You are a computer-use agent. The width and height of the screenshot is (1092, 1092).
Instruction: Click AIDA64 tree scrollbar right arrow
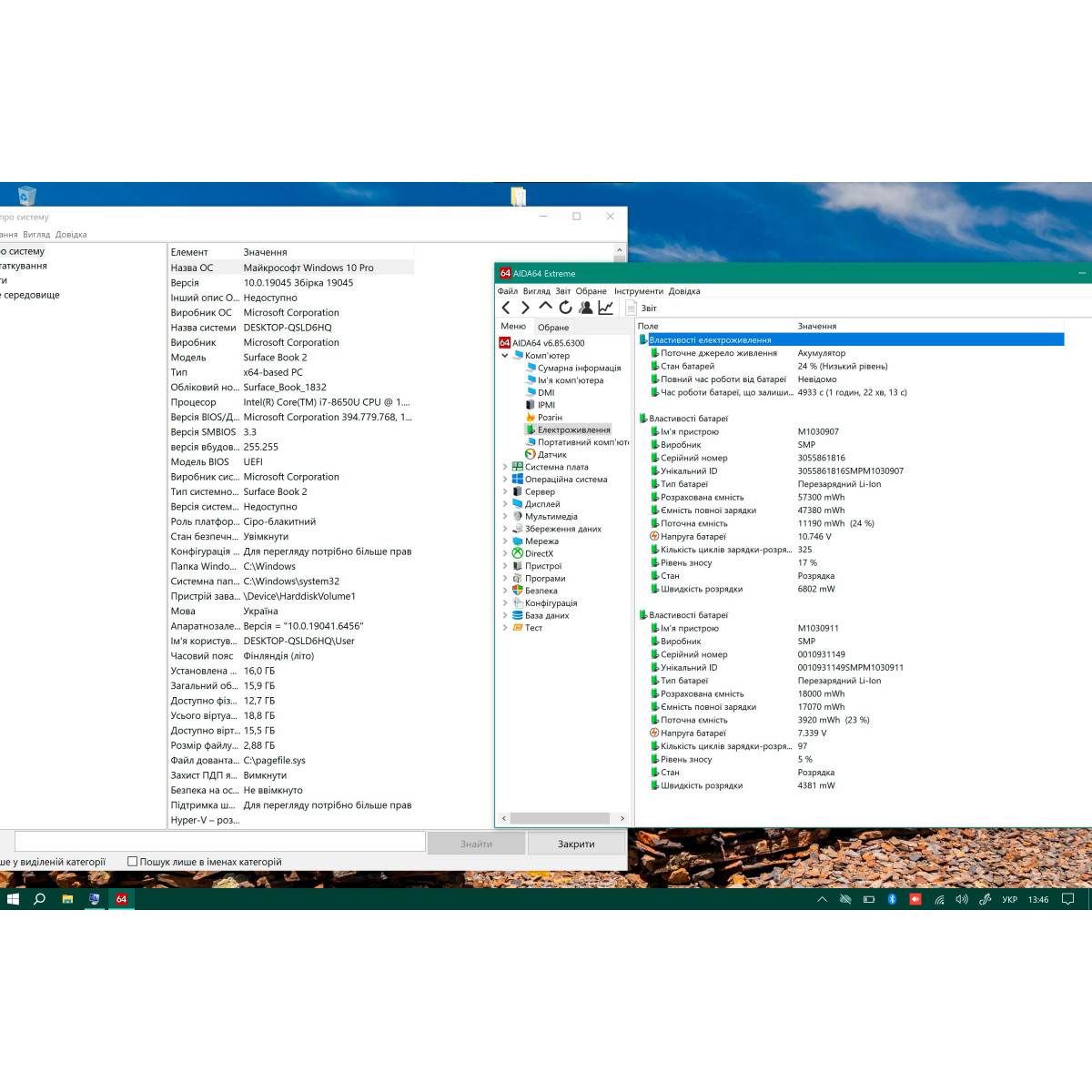point(622,818)
